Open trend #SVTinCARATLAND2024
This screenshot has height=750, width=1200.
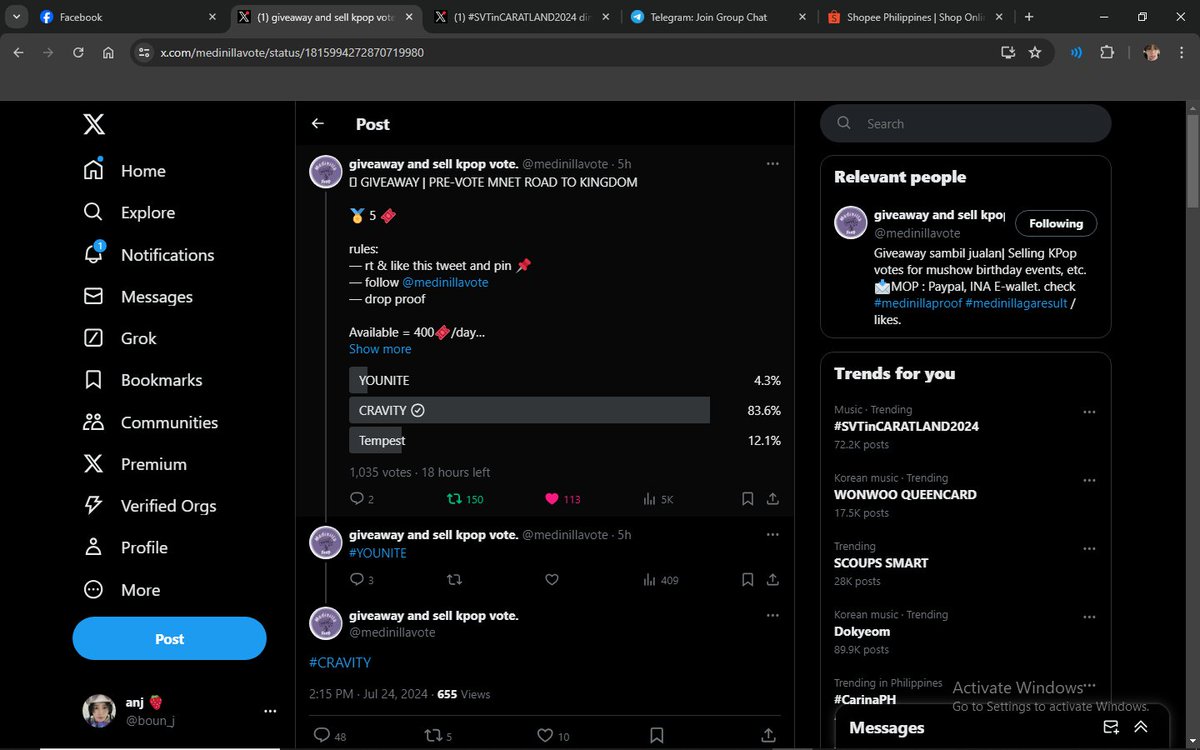click(907, 426)
